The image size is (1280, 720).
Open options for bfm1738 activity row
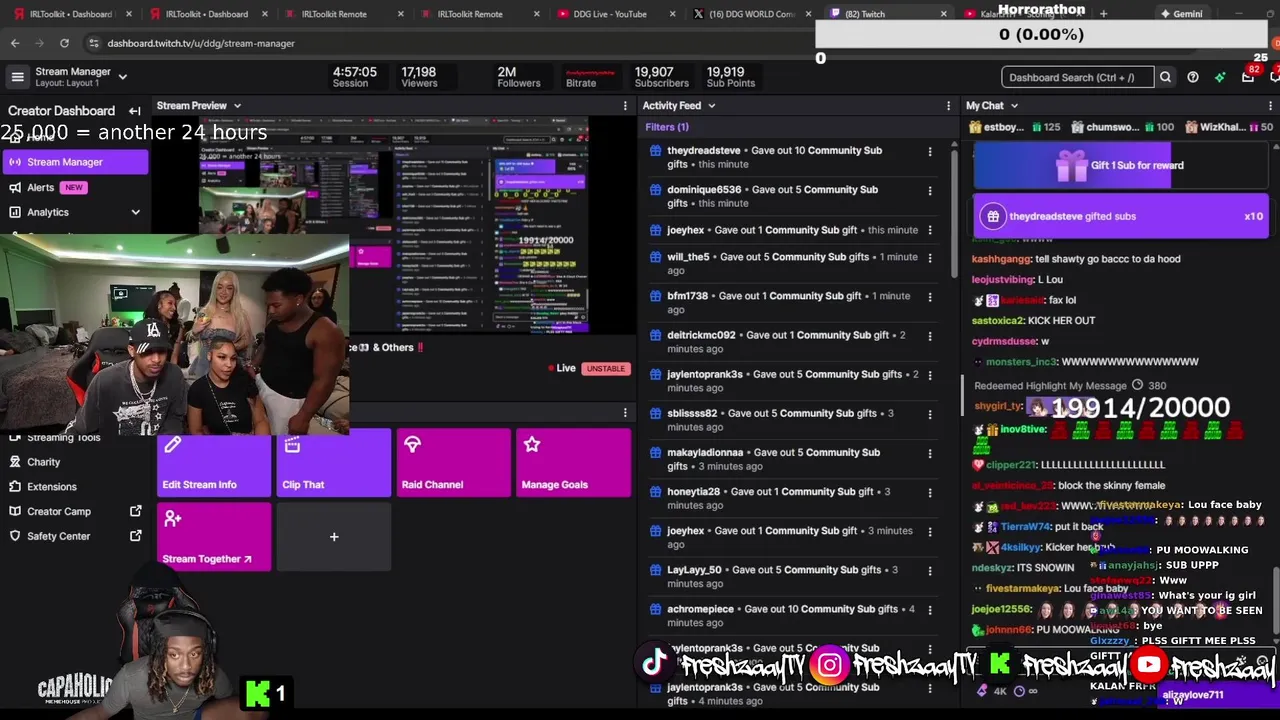pos(930,297)
